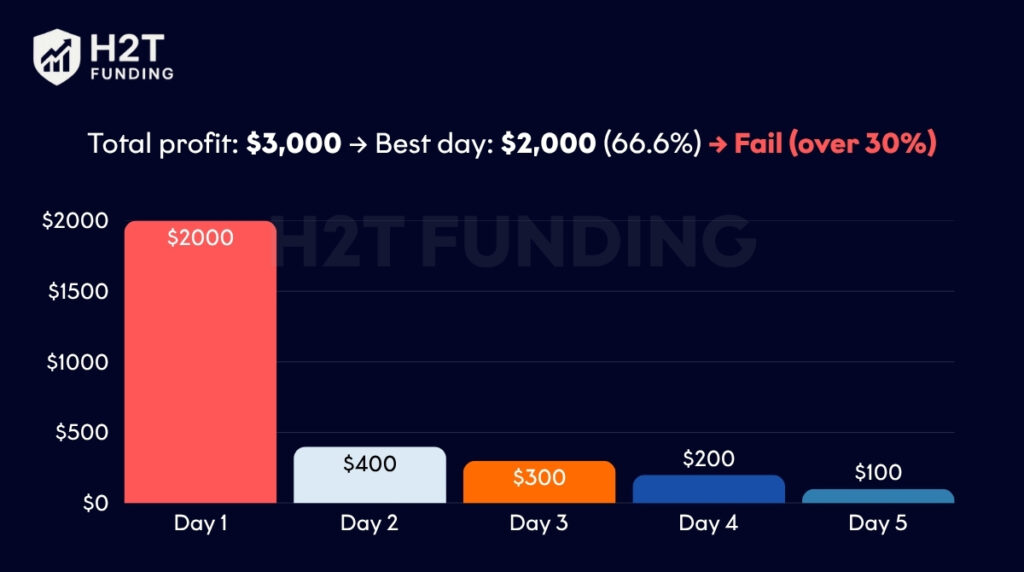
Task: Click the Day 5 axis label
Action: pos(878,523)
